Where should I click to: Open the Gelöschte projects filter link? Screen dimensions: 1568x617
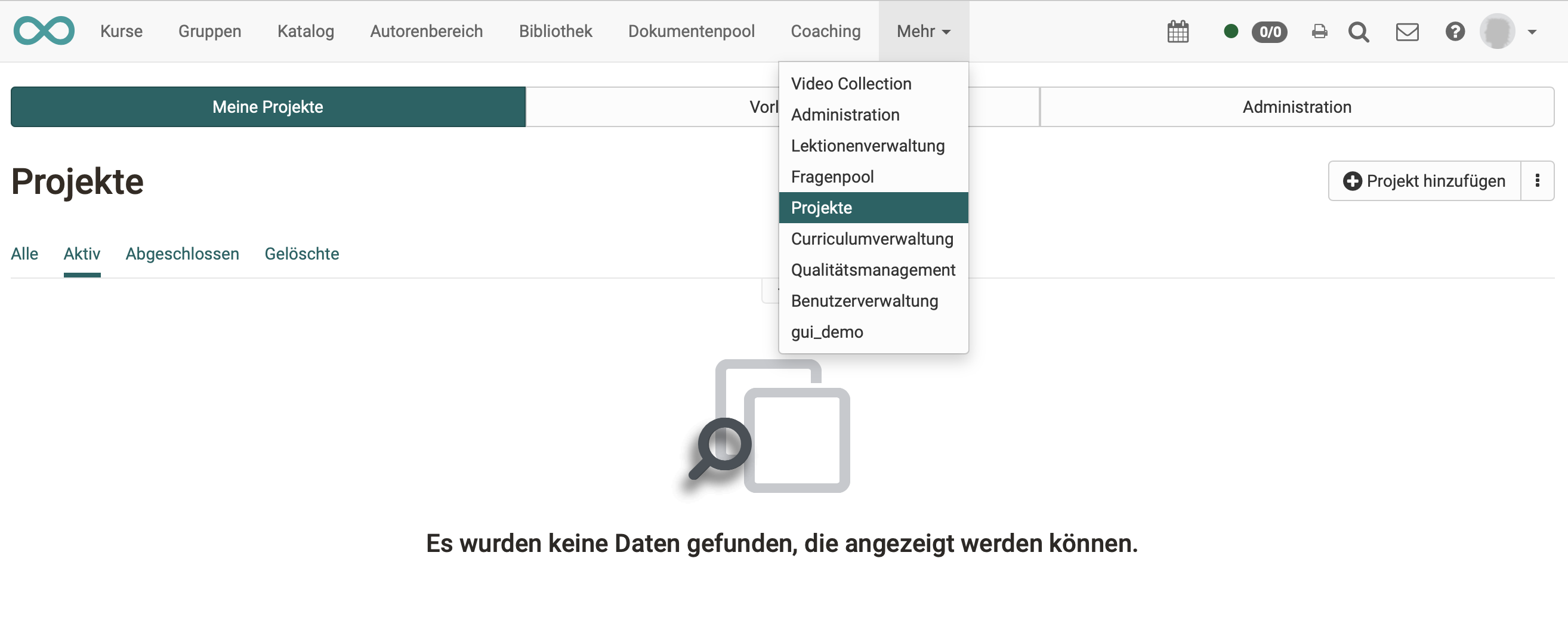301,254
